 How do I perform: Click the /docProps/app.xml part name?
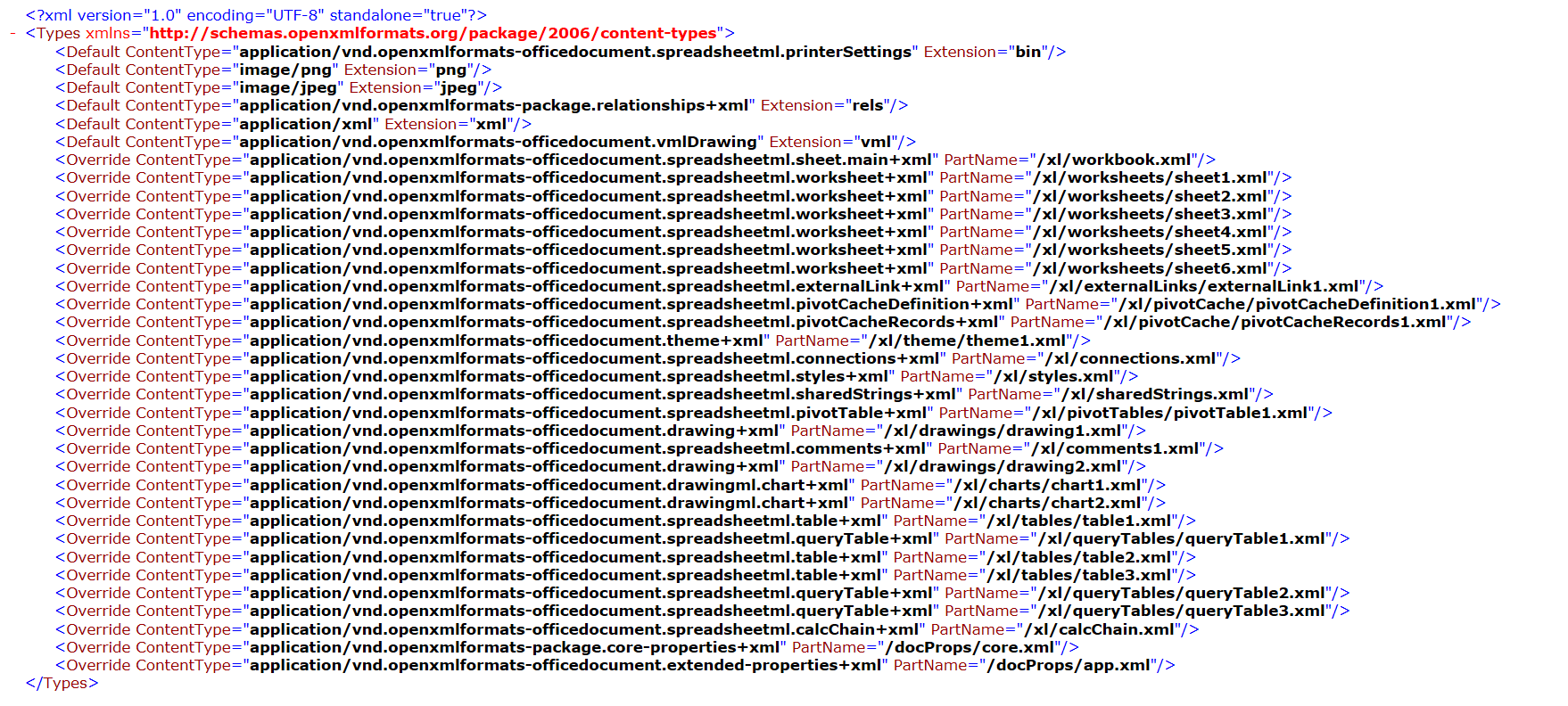pos(1069,665)
